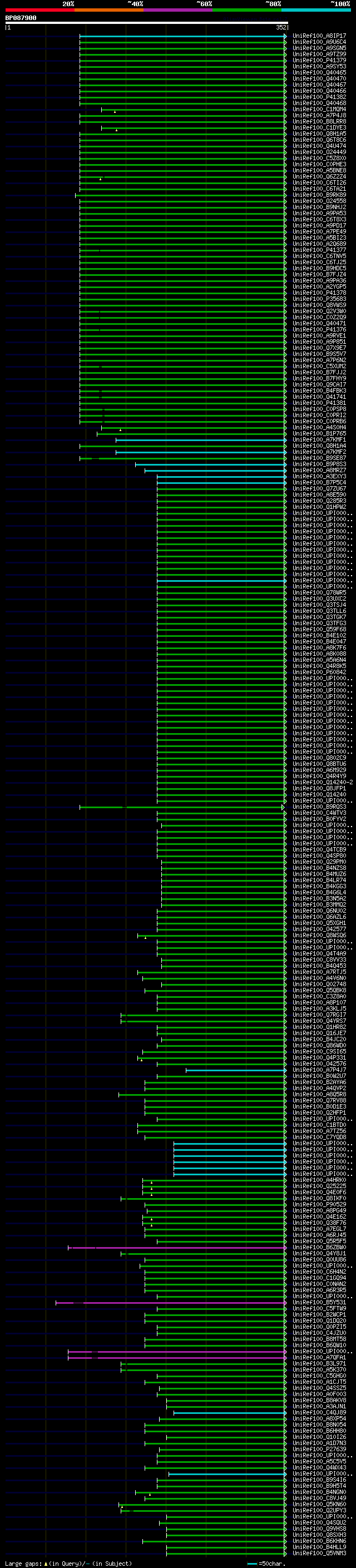
Task: Click the purple ~60% identity legend segment
Action: (179, 10)
